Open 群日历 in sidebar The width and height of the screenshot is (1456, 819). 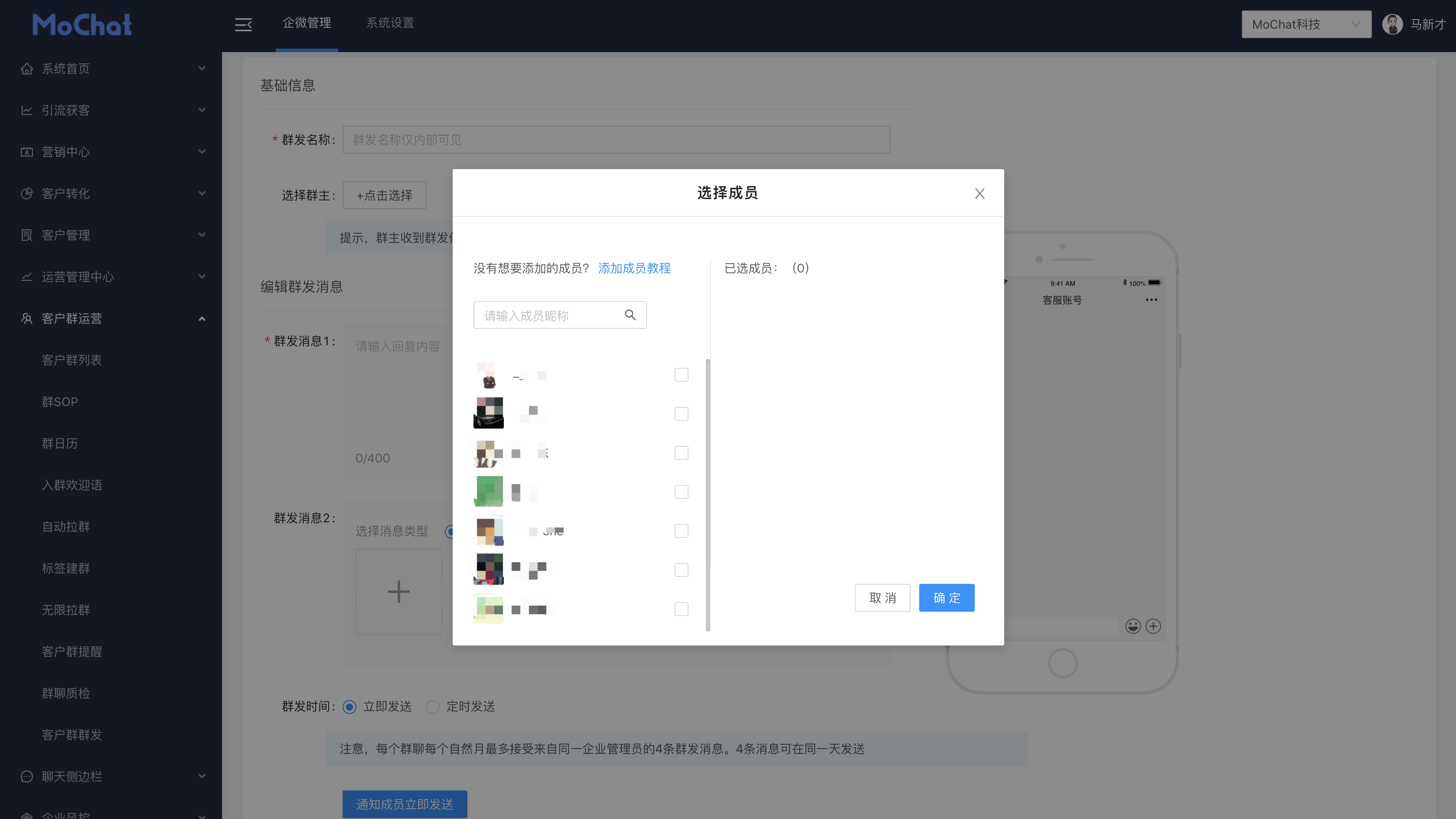[60, 443]
